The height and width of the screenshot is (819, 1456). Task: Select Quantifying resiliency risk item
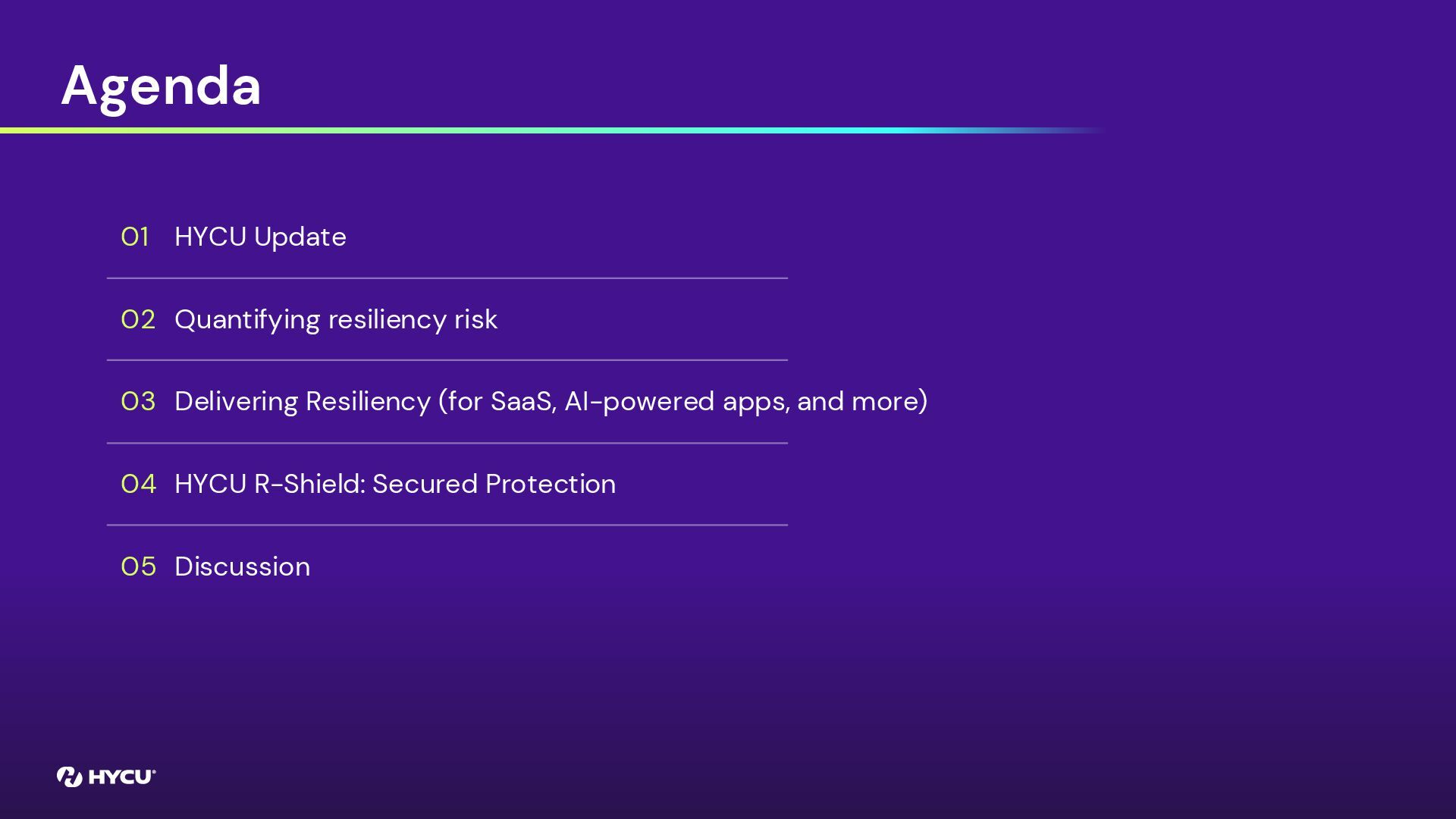click(336, 319)
